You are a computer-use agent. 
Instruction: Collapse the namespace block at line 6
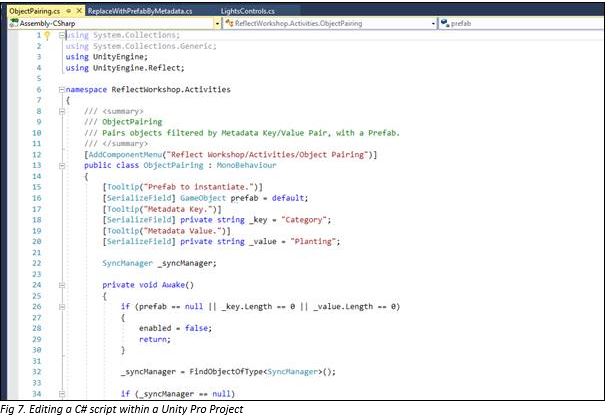click(x=61, y=90)
